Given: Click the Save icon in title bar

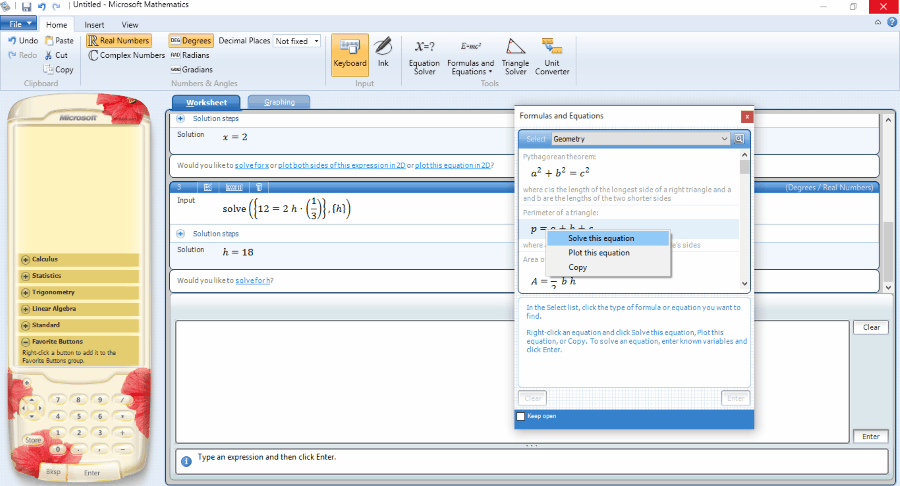Looking at the screenshot, I should (26, 6).
